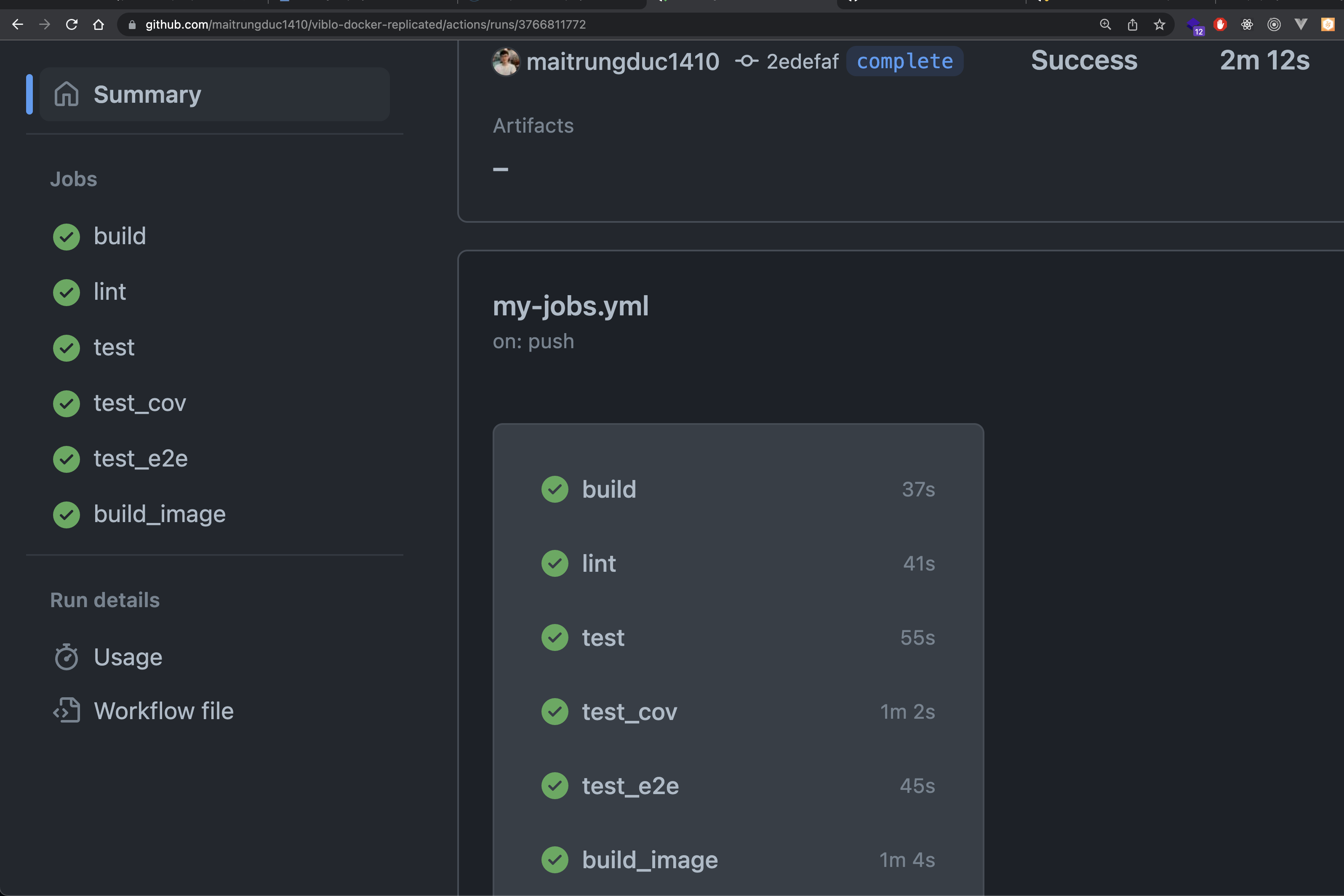Click the Artifacts label
The width and height of the screenshot is (1344, 896).
point(533,126)
